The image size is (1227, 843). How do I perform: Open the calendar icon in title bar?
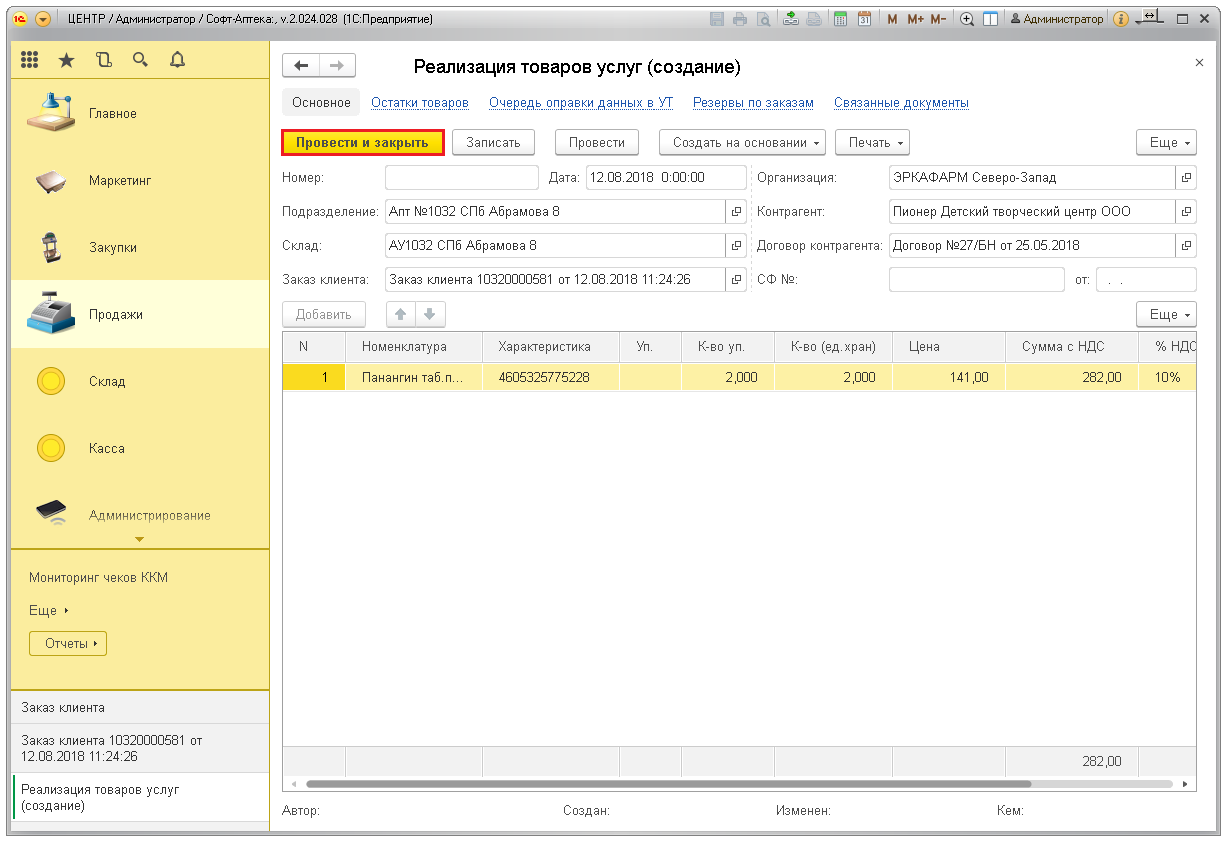point(864,19)
